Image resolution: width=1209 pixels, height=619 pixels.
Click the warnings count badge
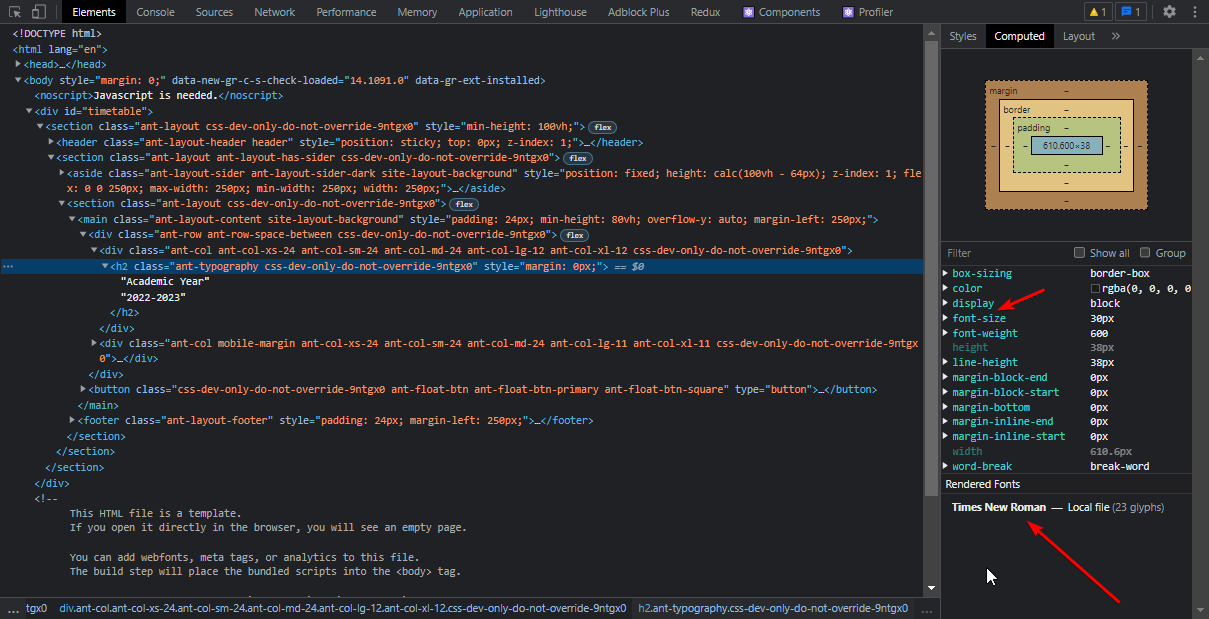1097,12
